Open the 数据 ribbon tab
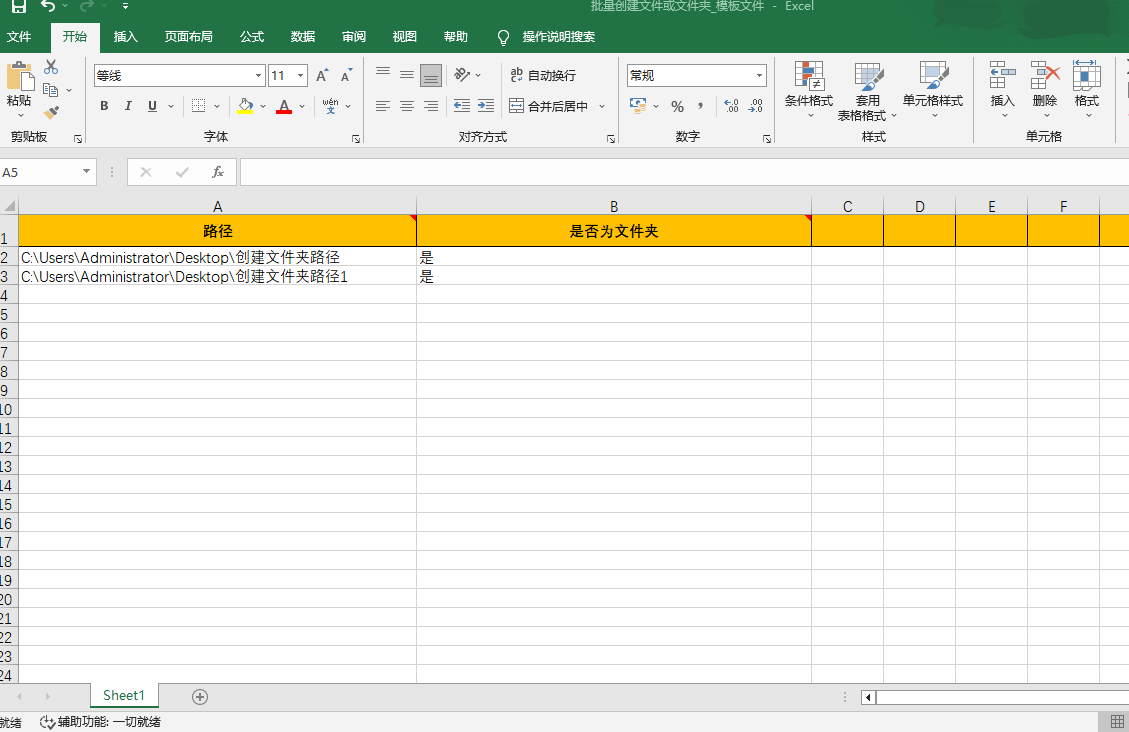Viewport: 1129px width, 732px height. (x=302, y=36)
